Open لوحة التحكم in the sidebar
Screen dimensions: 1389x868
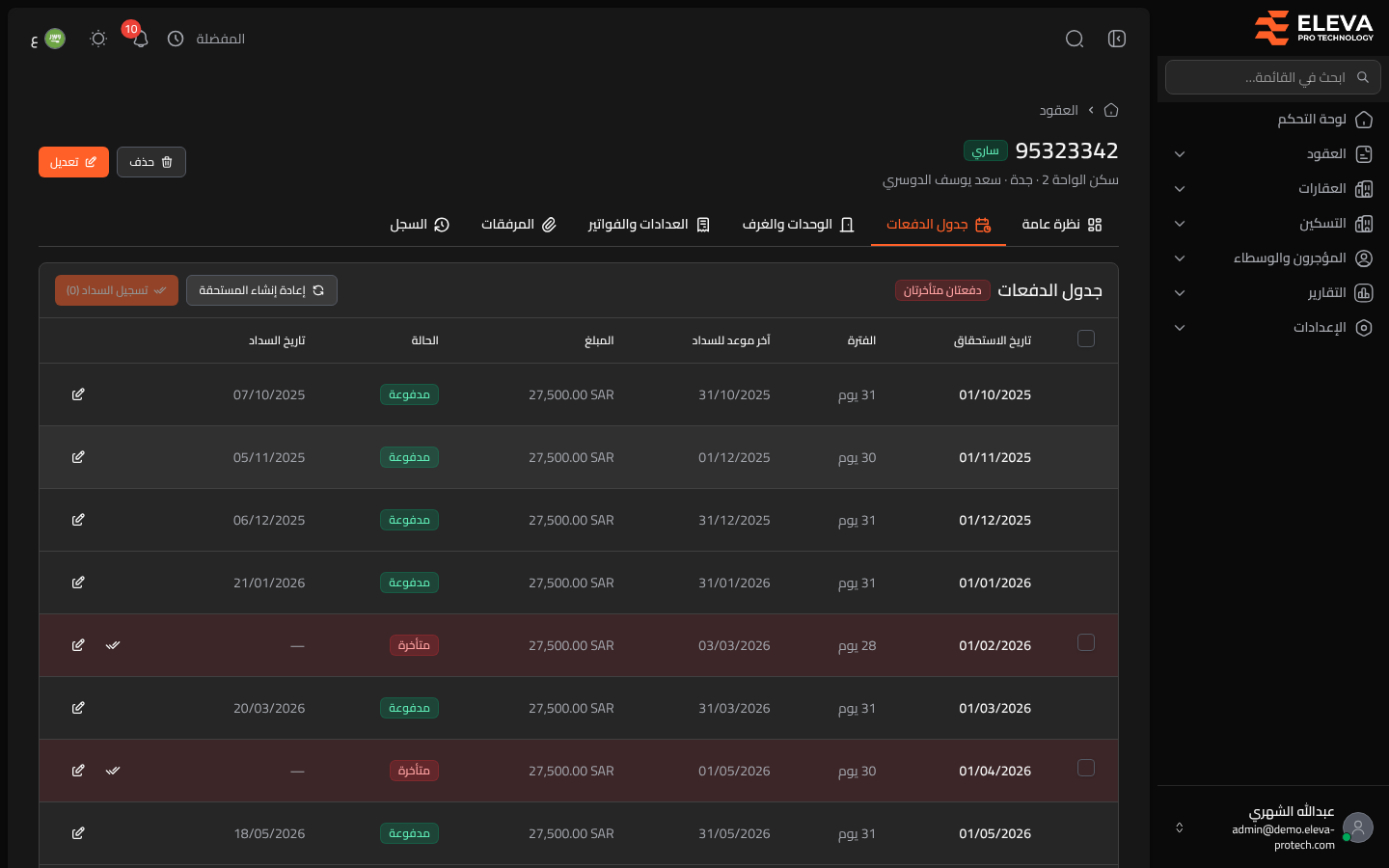click(x=1273, y=120)
